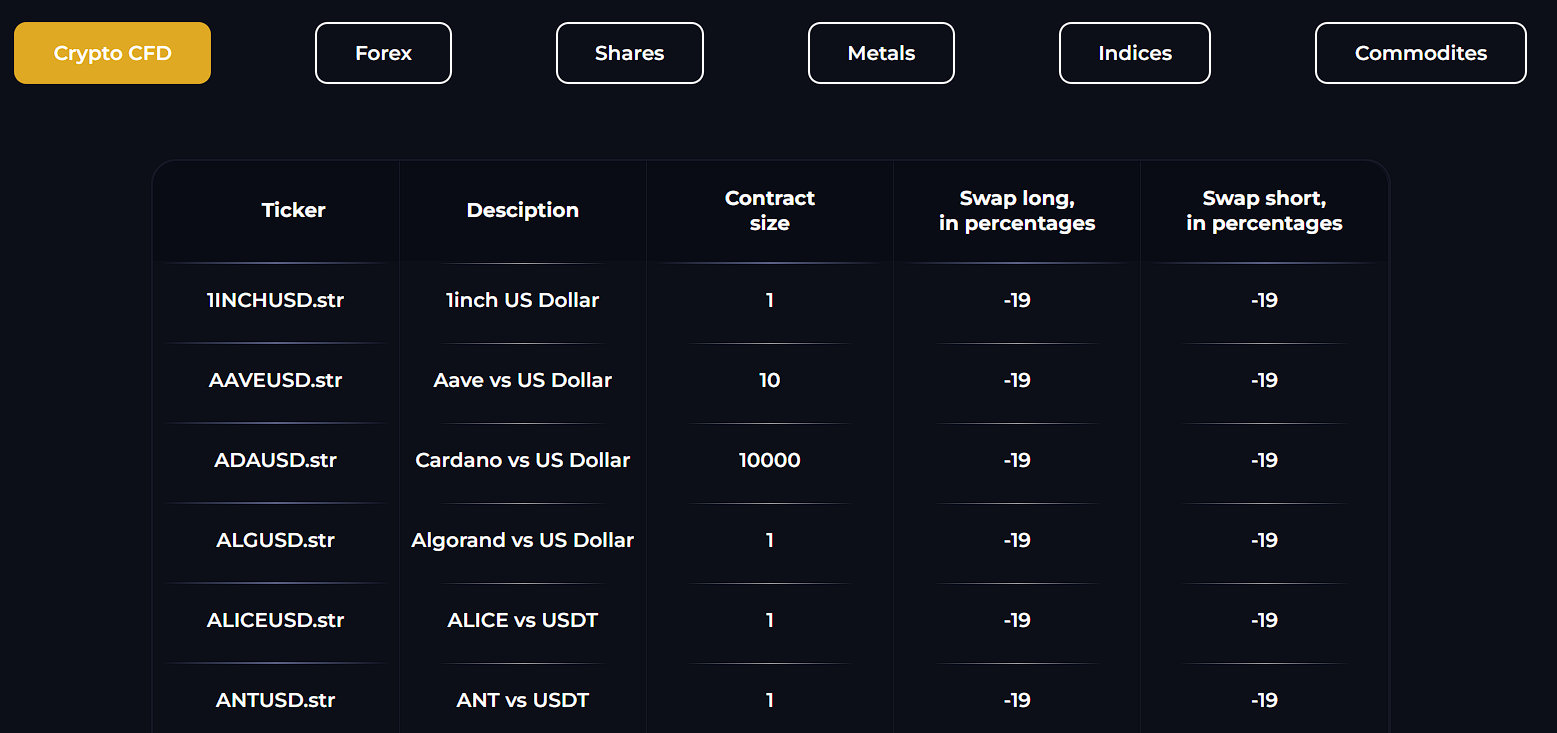The height and width of the screenshot is (733, 1557).
Task: Switch to the Forex tab
Action: click(383, 53)
